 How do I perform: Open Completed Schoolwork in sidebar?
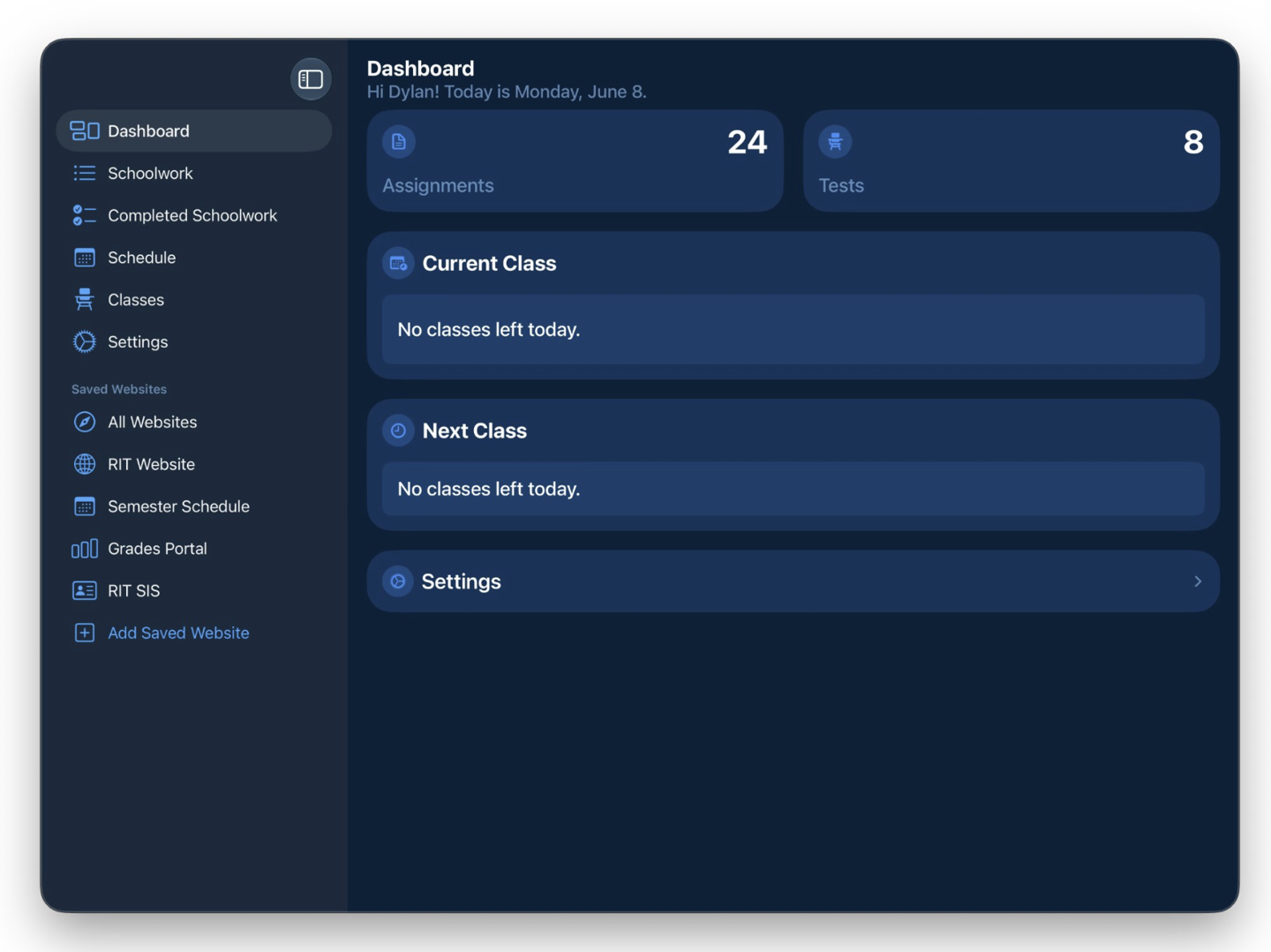pos(194,215)
